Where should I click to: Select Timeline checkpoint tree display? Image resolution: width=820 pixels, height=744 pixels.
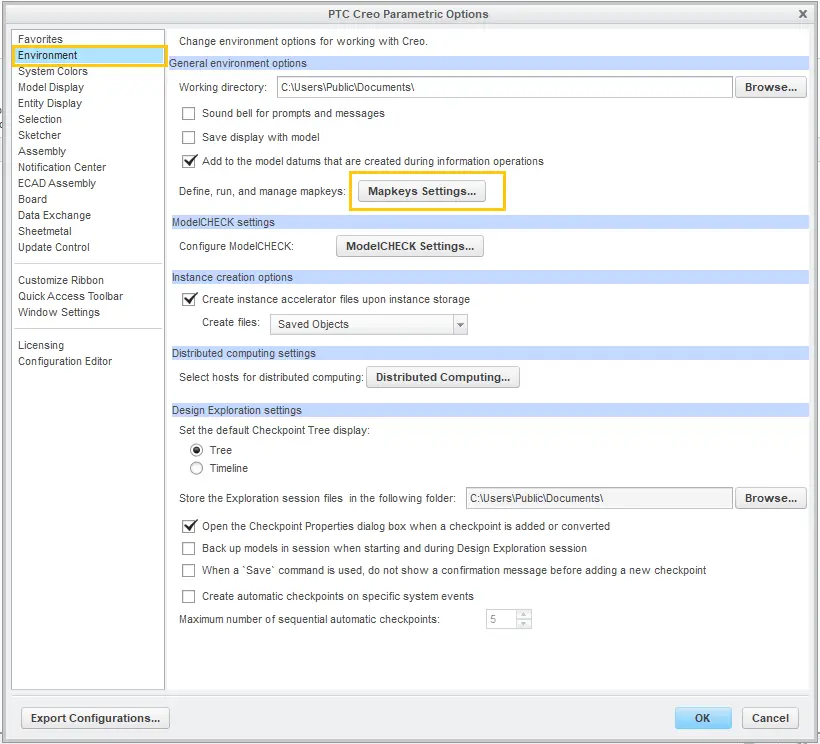click(197, 468)
